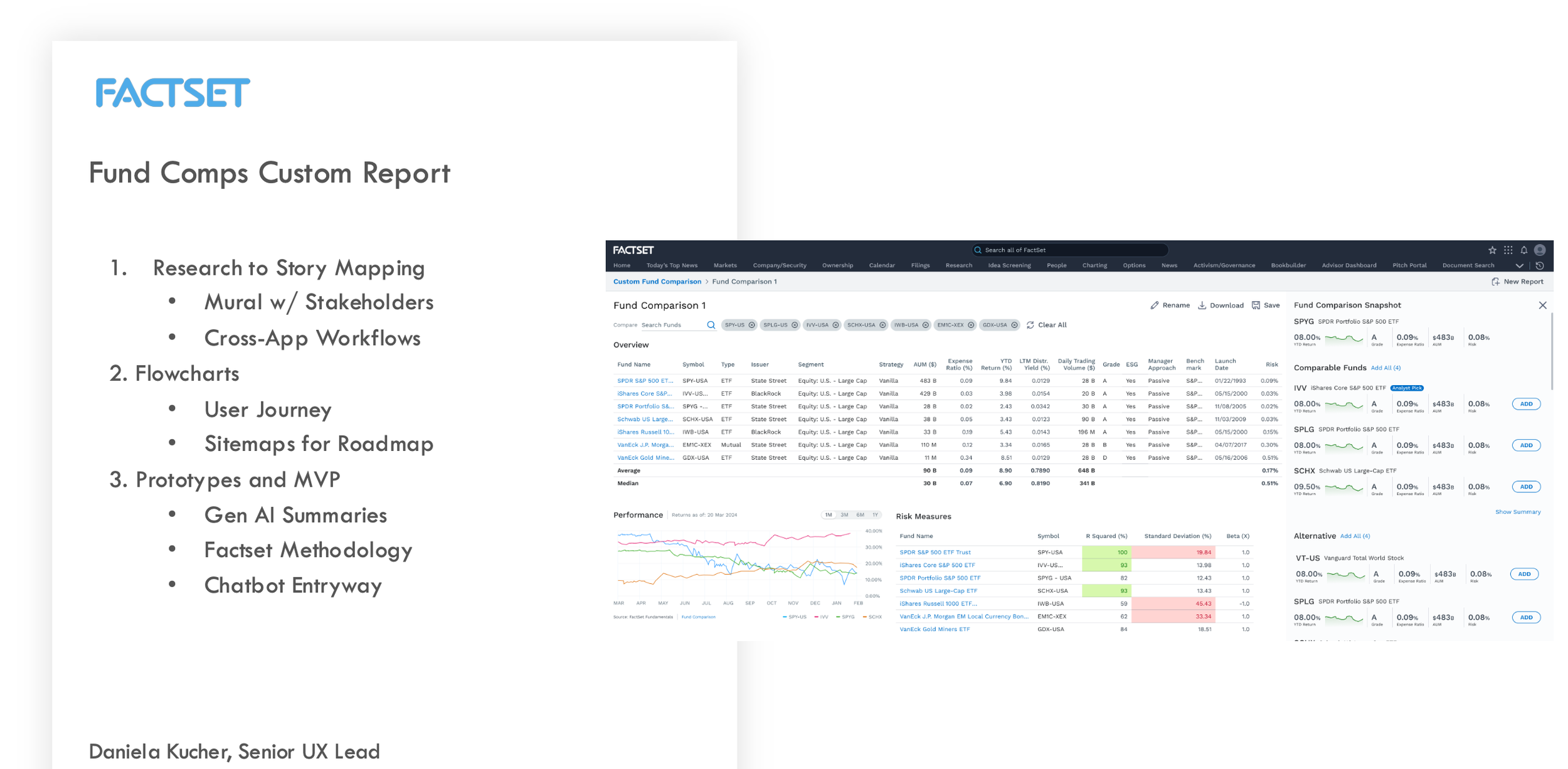Open the Markets menu
1568x769 pixels.
click(x=725, y=265)
